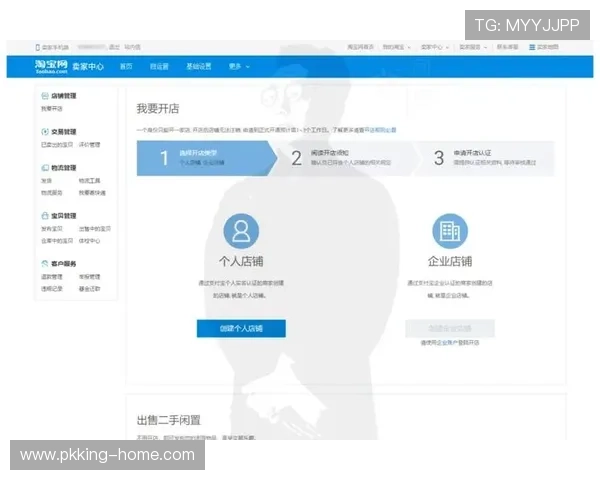Click the 宝贝管理 section heading
The height and width of the screenshot is (480, 600).
(64, 216)
